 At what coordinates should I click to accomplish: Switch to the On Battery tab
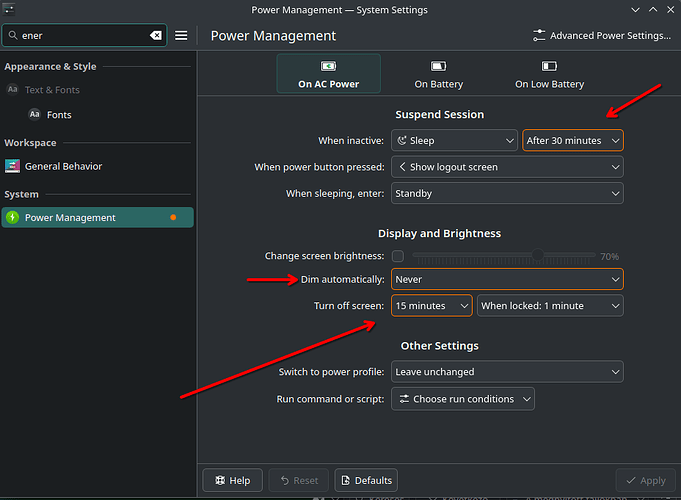tap(439, 73)
